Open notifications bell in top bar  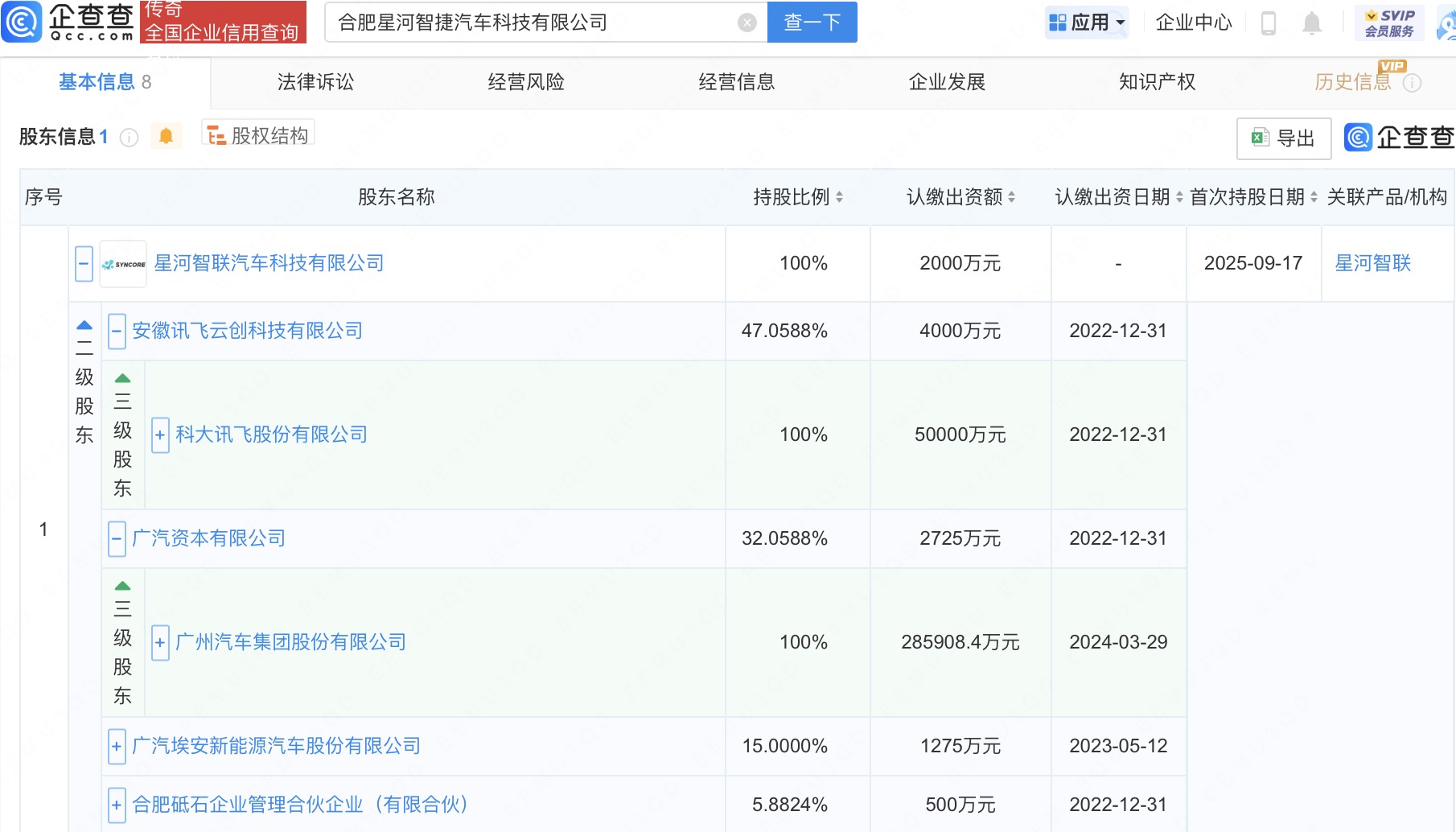tap(1311, 23)
